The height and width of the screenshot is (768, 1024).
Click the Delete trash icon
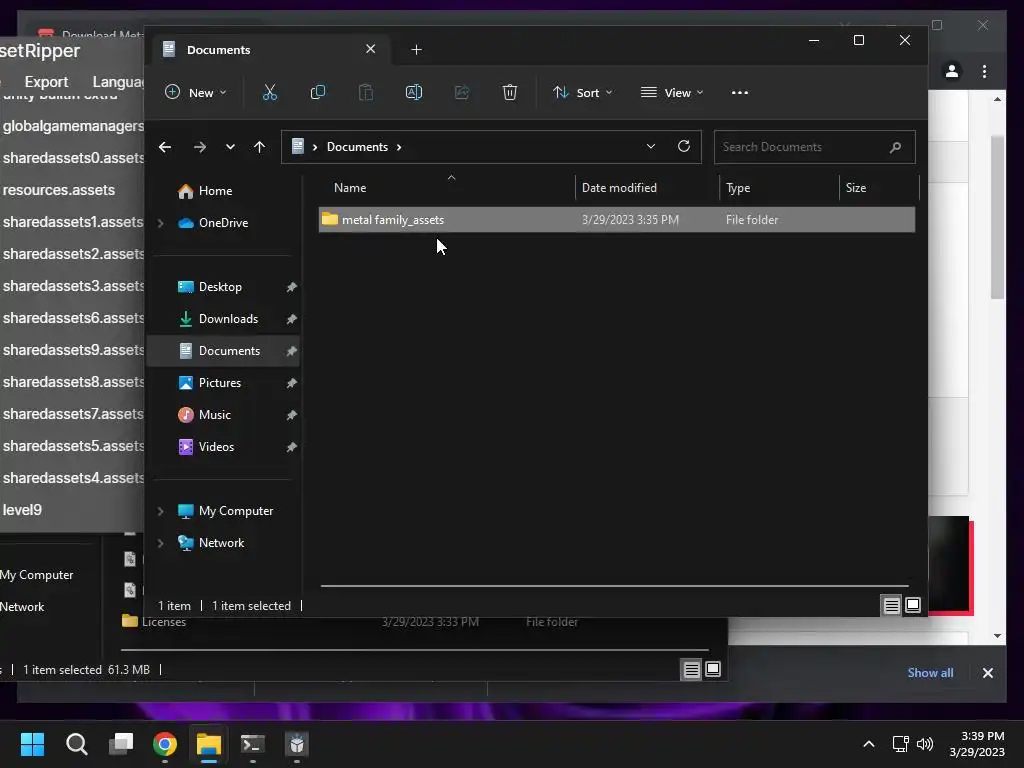510,92
